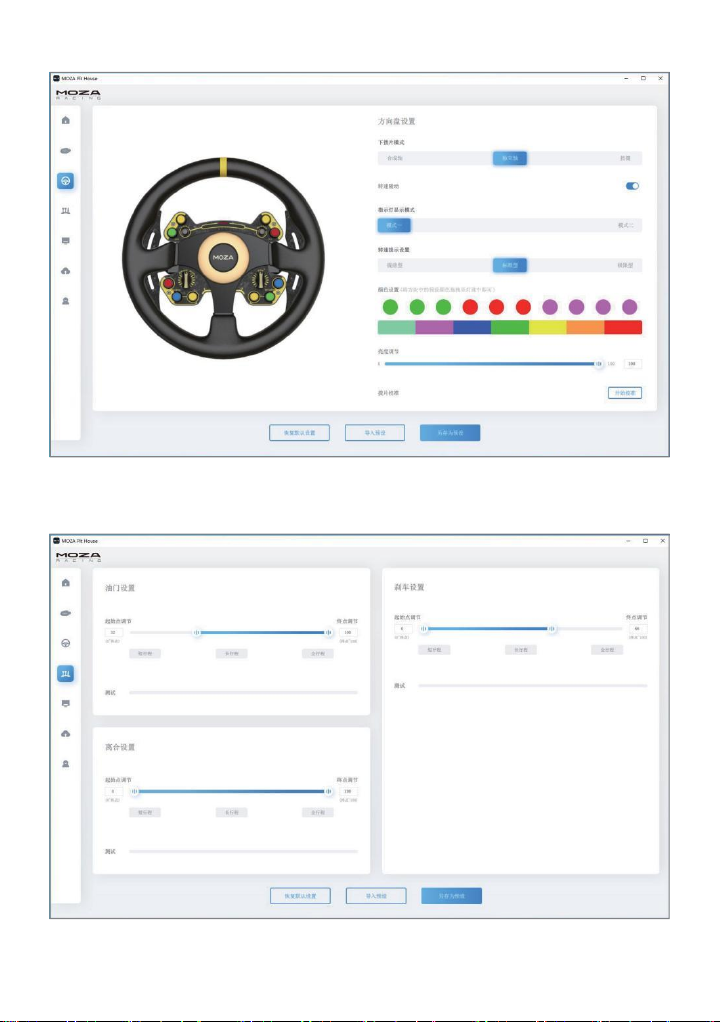Screen dimensions: 720x1022
Task: Click 恢复默认设置 in the upper window
Action: [299, 433]
